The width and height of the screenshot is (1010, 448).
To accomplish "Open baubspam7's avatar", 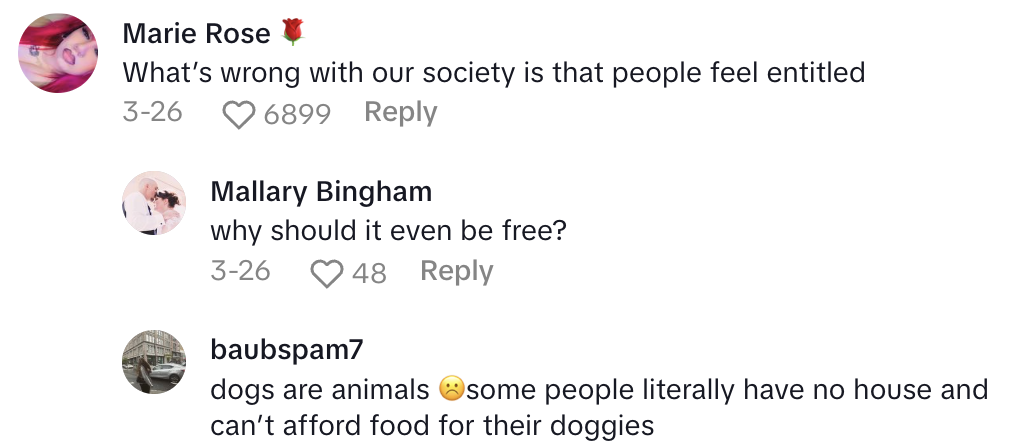I will (154, 362).
